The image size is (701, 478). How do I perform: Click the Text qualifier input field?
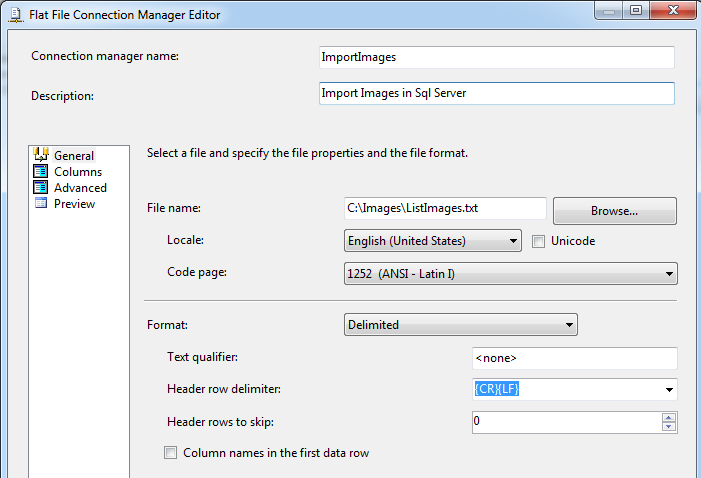tap(574, 357)
